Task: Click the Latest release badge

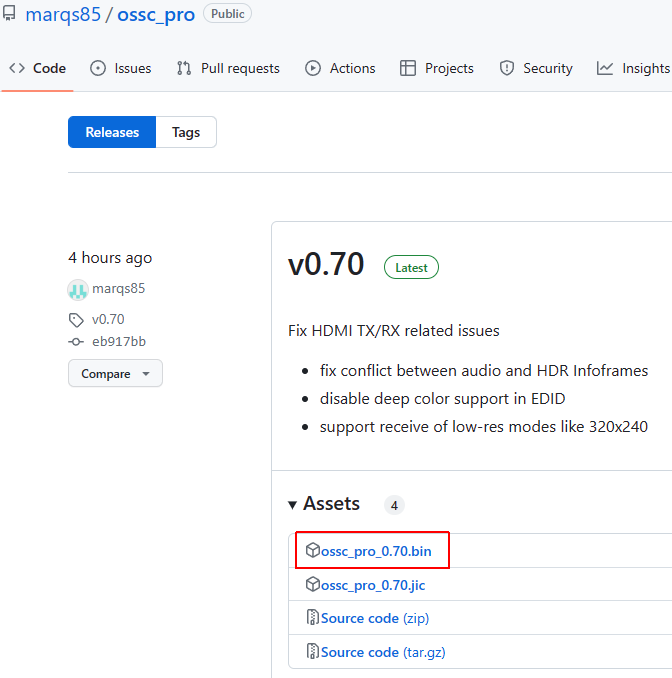Action: [x=411, y=267]
